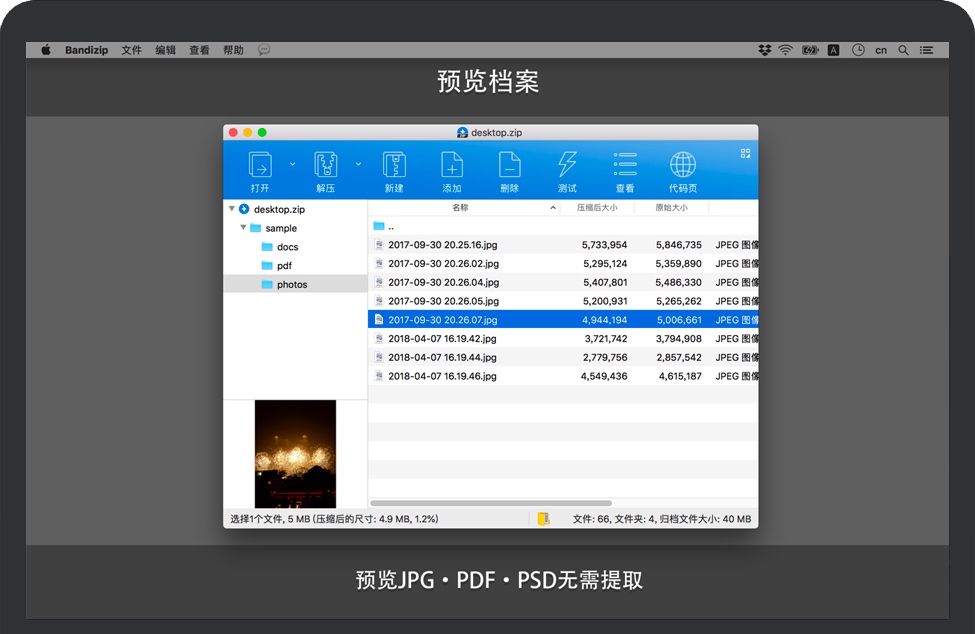Click the green zoom window button

click(x=262, y=132)
